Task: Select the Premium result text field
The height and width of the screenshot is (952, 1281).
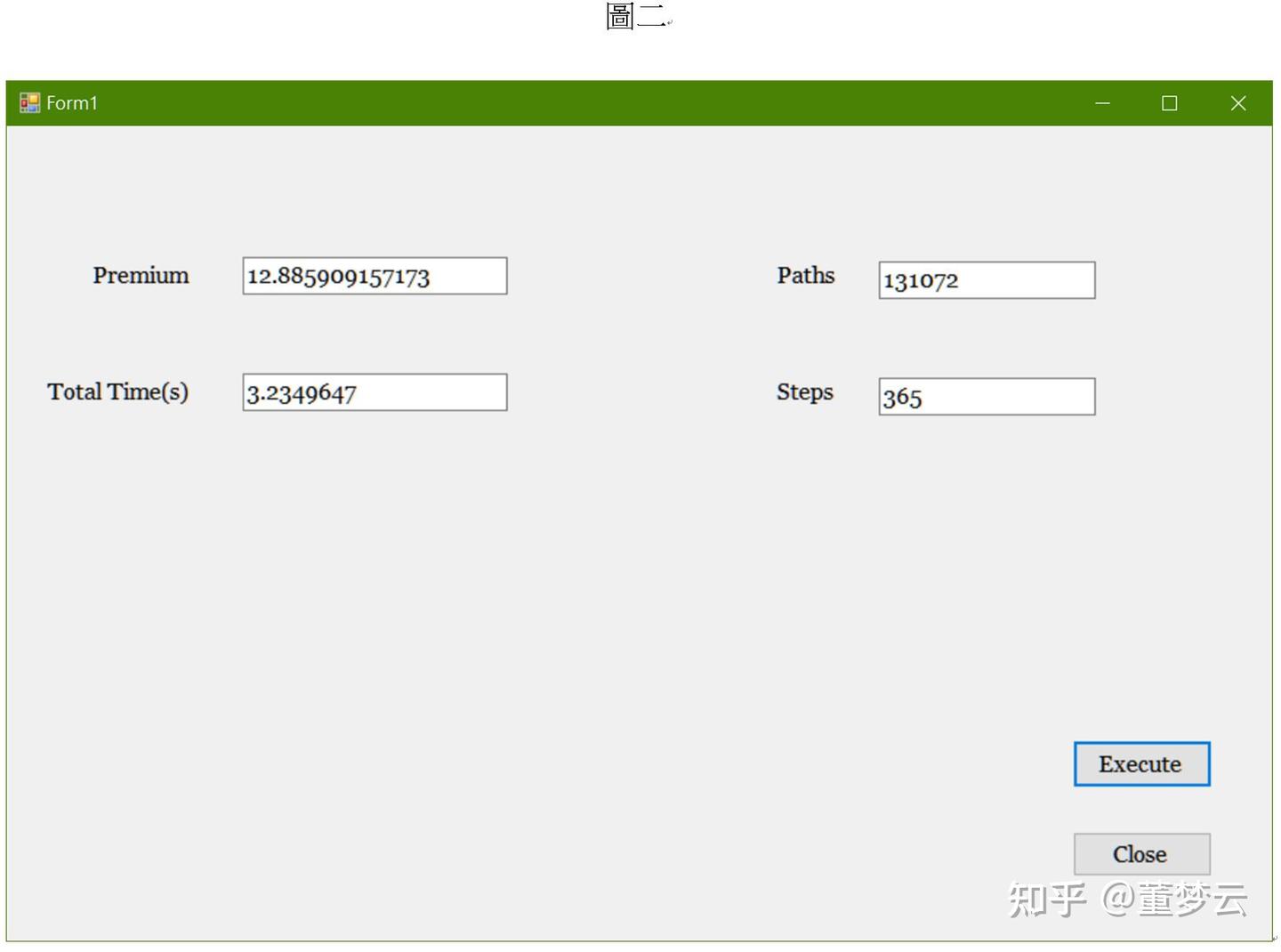Action: pyautogui.click(x=374, y=276)
